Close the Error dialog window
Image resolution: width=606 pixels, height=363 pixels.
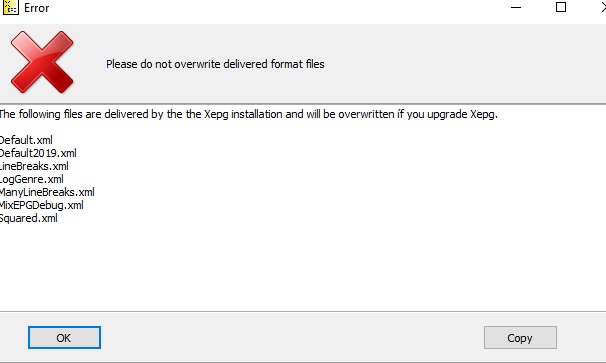pos(603,7)
